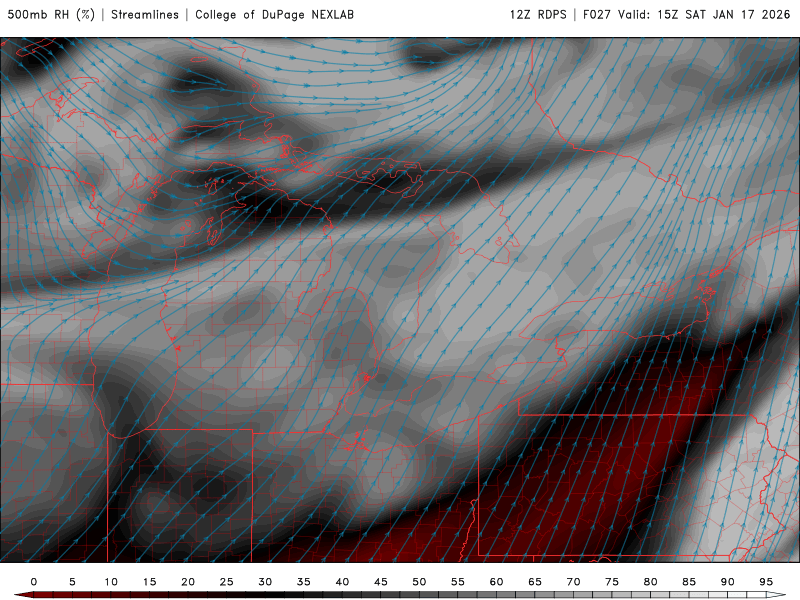The height and width of the screenshot is (600, 800).
Task: Click the "85" label on color scale
Action: (x=689, y=582)
